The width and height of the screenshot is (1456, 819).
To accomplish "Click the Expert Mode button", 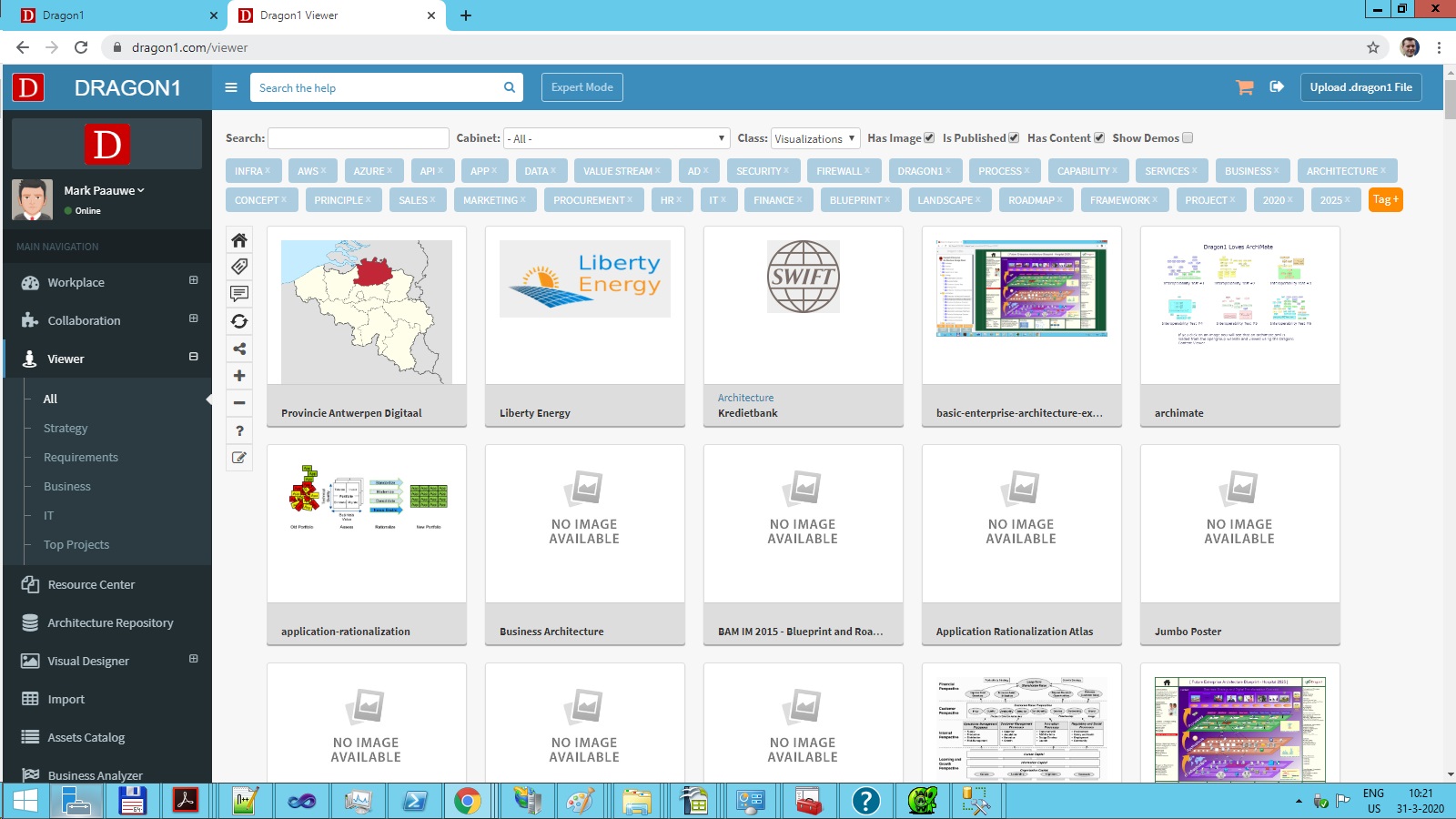I will [x=582, y=87].
